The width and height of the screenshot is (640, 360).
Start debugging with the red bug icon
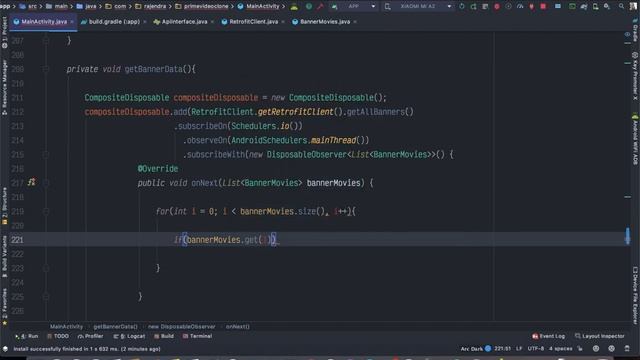click(x=497, y=6)
